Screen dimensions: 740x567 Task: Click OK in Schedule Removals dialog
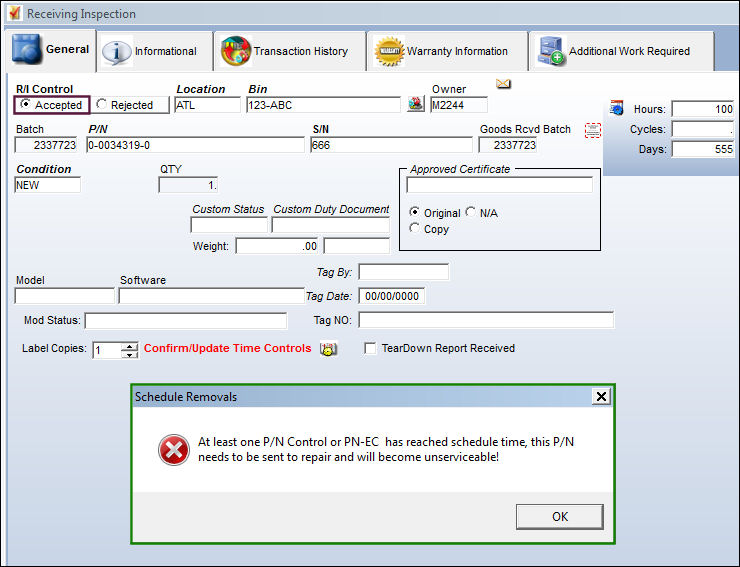[560, 516]
